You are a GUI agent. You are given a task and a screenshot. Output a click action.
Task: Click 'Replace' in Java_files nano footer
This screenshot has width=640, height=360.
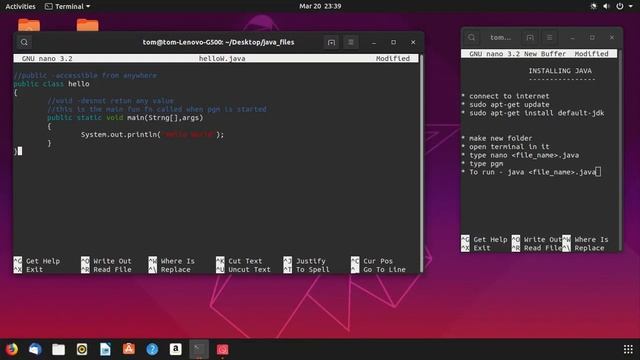click(176, 269)
